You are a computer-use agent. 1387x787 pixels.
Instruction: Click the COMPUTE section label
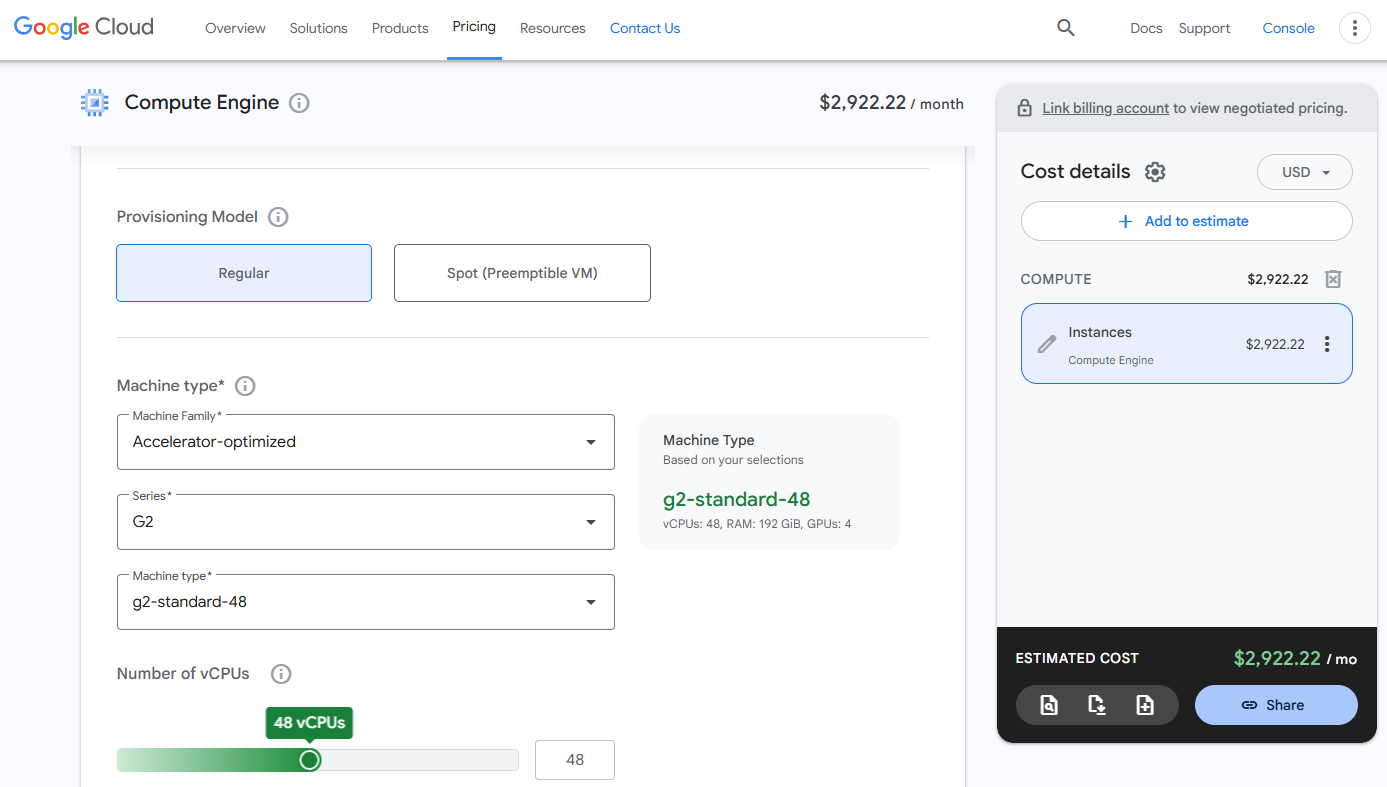click(x=1056, y=279)
